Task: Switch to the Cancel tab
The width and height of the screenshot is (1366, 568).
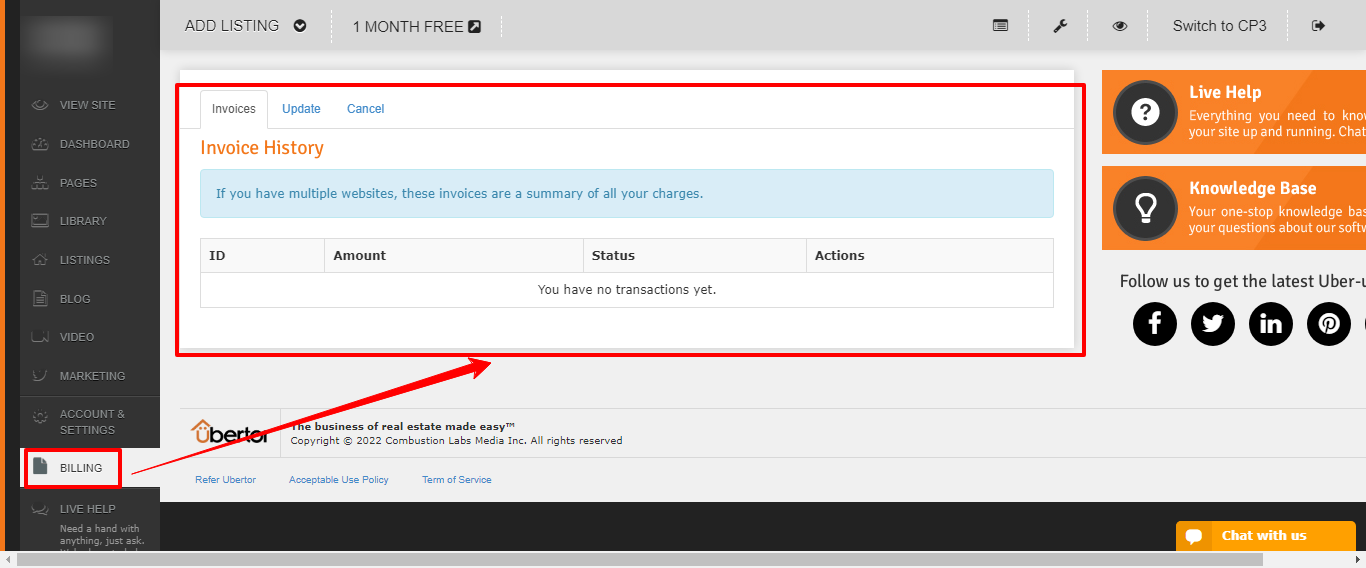Action: (365, 109)
